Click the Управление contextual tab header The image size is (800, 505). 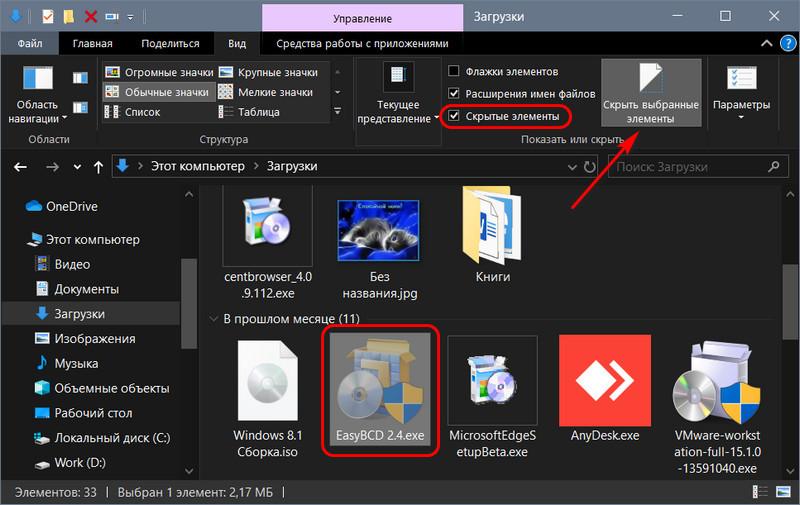tap(362, 18)
